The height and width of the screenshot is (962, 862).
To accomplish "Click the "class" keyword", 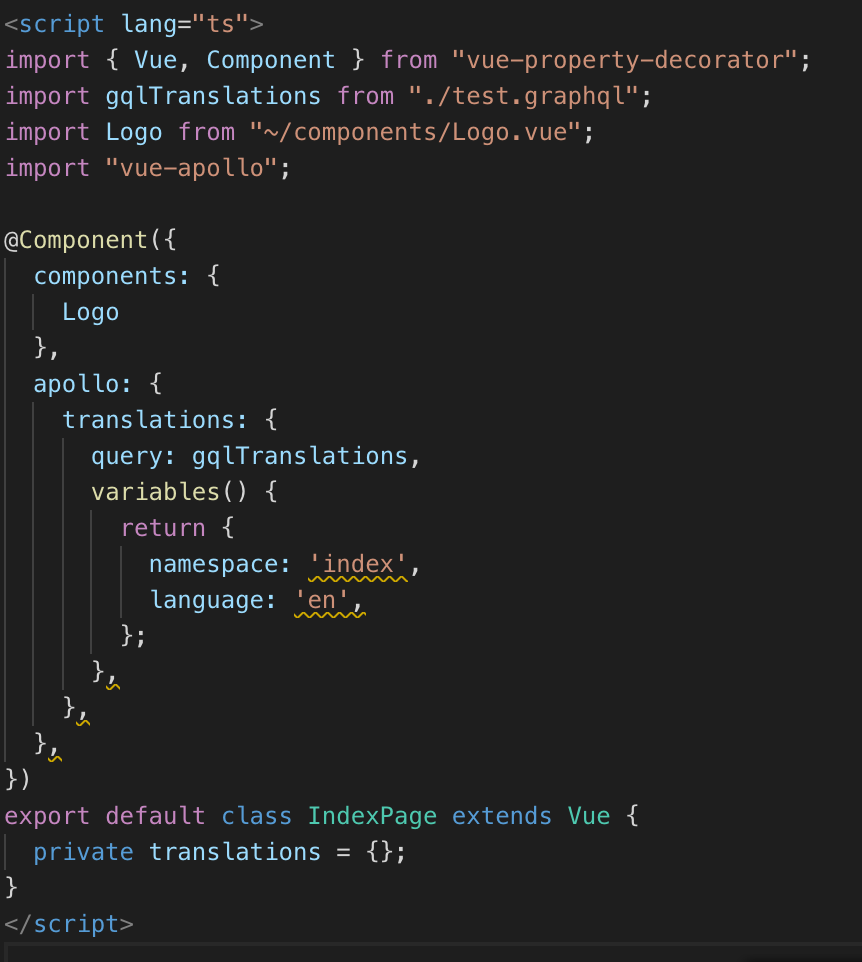I will point(256,816).
